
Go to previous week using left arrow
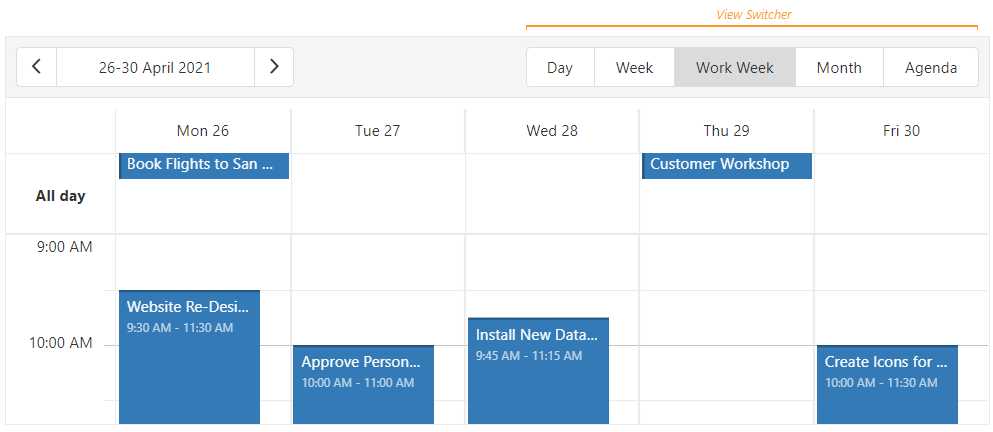click(x=37, y=67)
